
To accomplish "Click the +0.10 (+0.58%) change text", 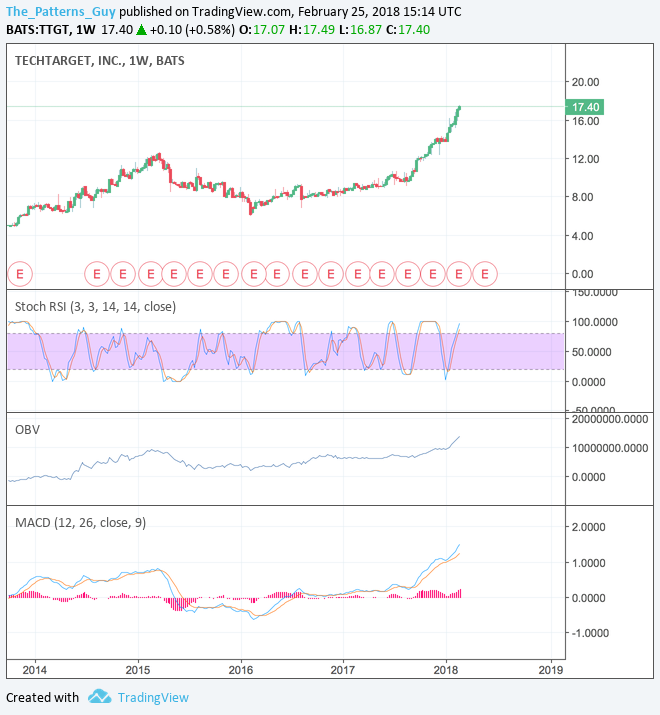I will click(192, 30).
